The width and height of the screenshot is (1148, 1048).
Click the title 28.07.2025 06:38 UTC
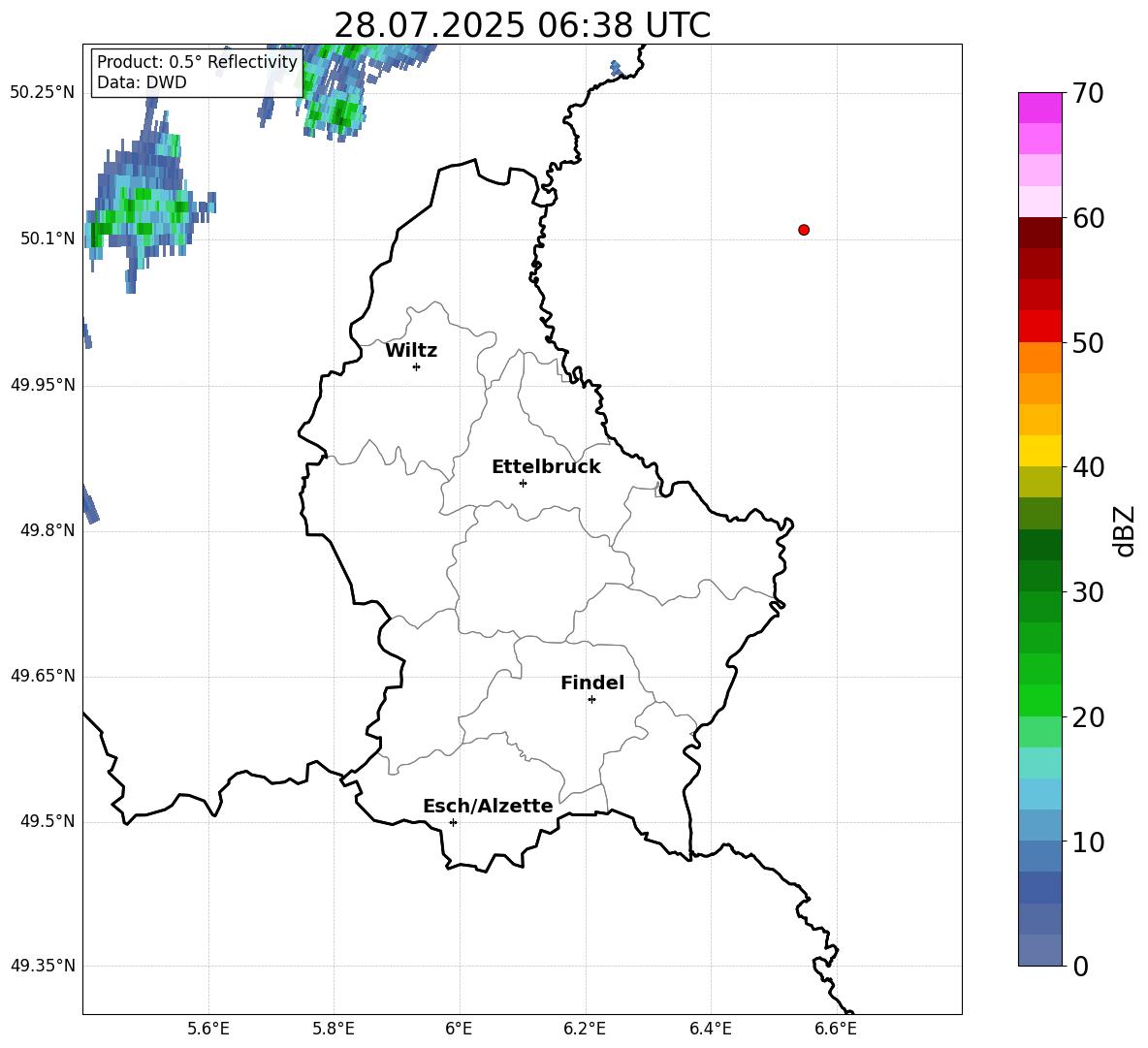click(522, 25)
